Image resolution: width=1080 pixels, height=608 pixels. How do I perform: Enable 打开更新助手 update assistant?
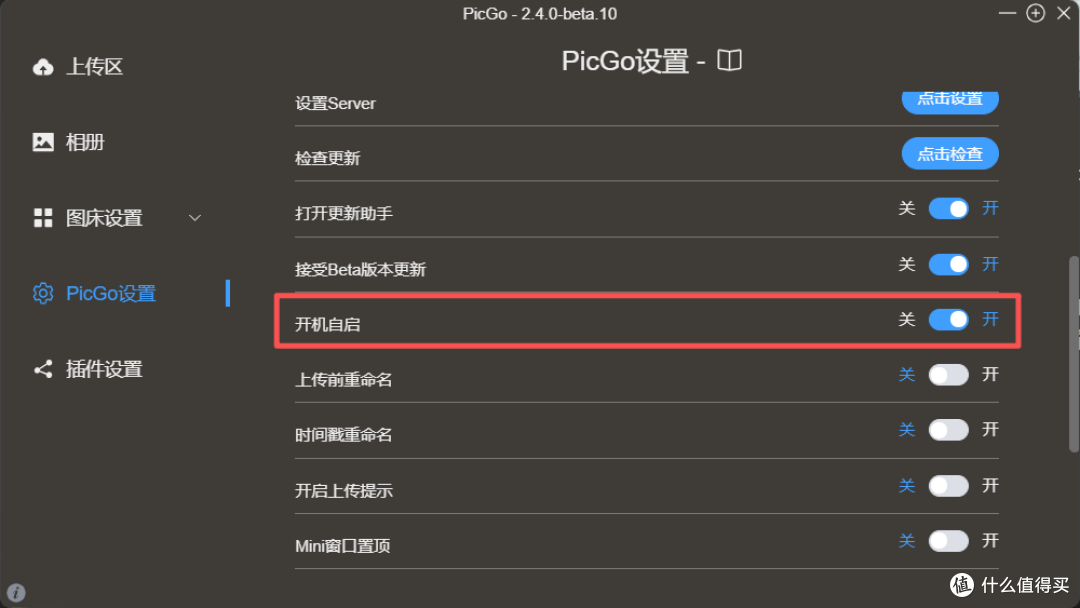point(949,208)
